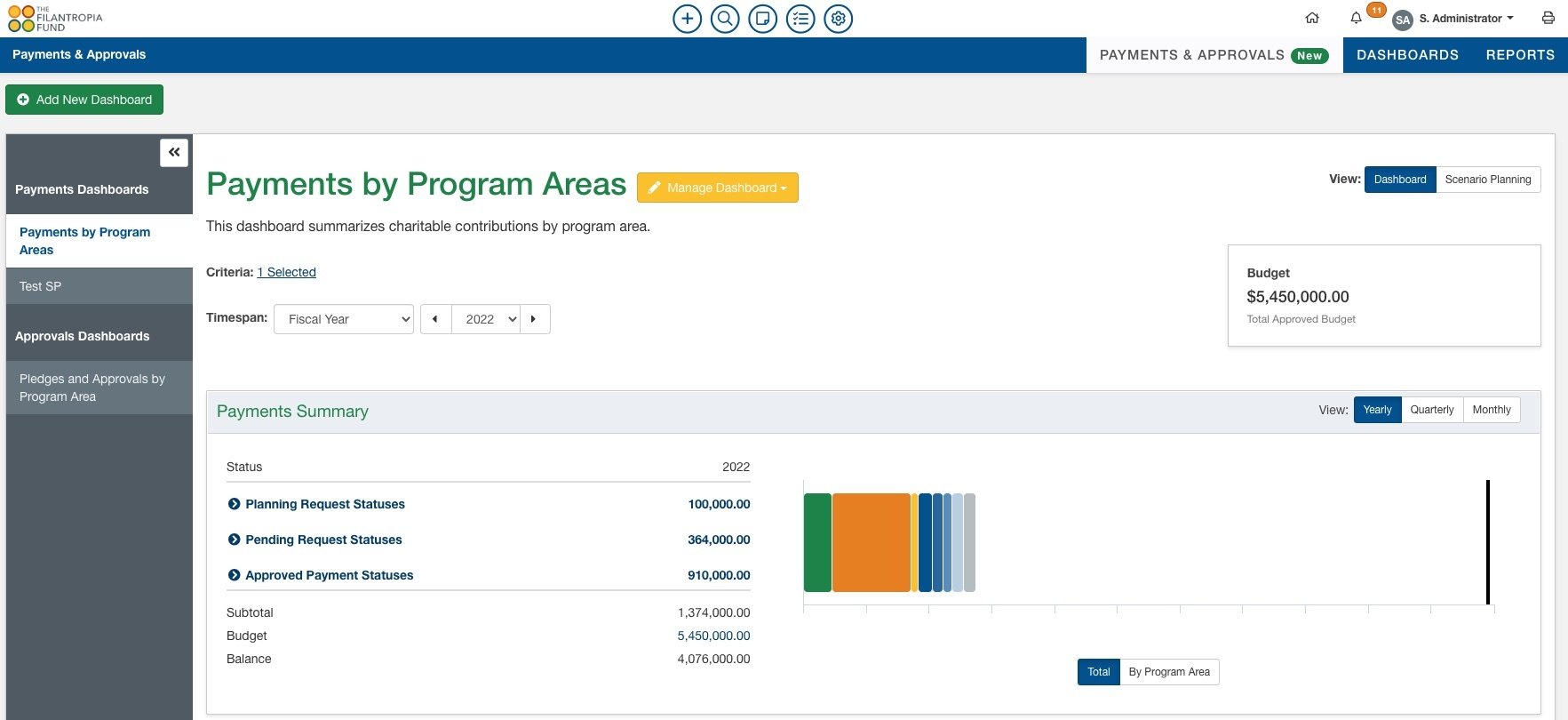Open the settings gear icon
This screenshot has height=720, width=1568.
tap(838, 19)
